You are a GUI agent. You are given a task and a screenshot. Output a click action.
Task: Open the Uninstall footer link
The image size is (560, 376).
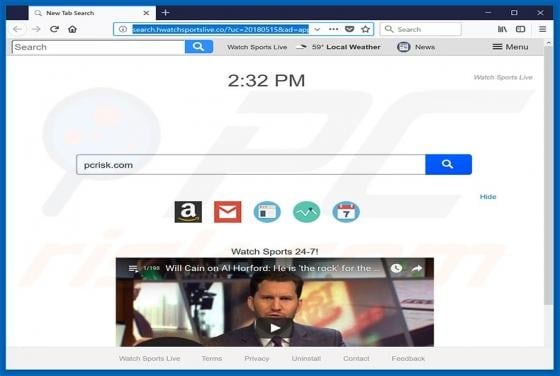pos(306,359)
